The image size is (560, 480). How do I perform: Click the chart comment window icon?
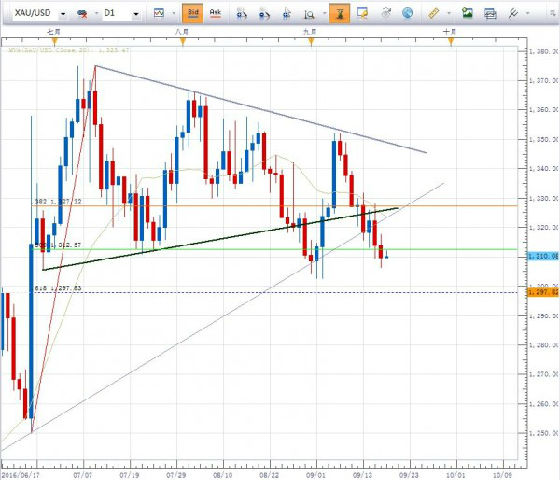tap(362, 14)
